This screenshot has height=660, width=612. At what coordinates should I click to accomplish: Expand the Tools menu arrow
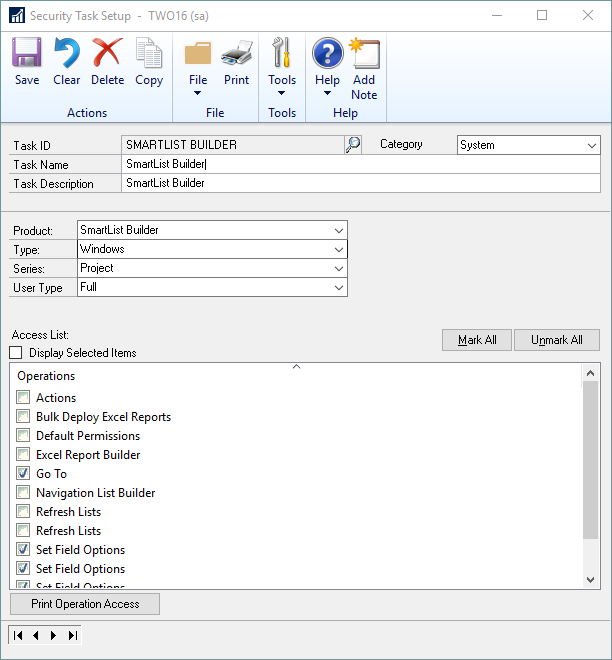pyautogui.click(x=282, y=93)
